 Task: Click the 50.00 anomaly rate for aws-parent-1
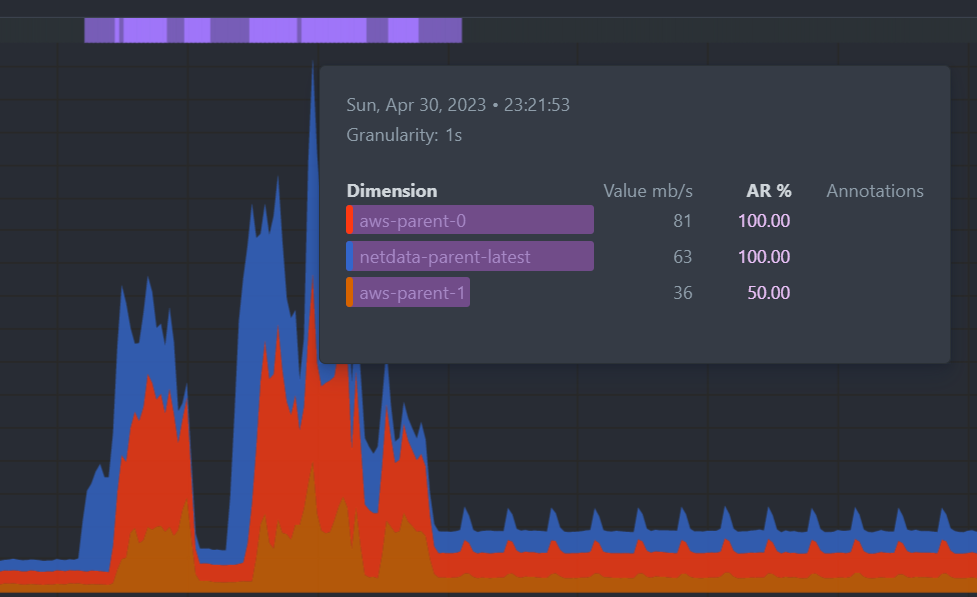point(768,293)
